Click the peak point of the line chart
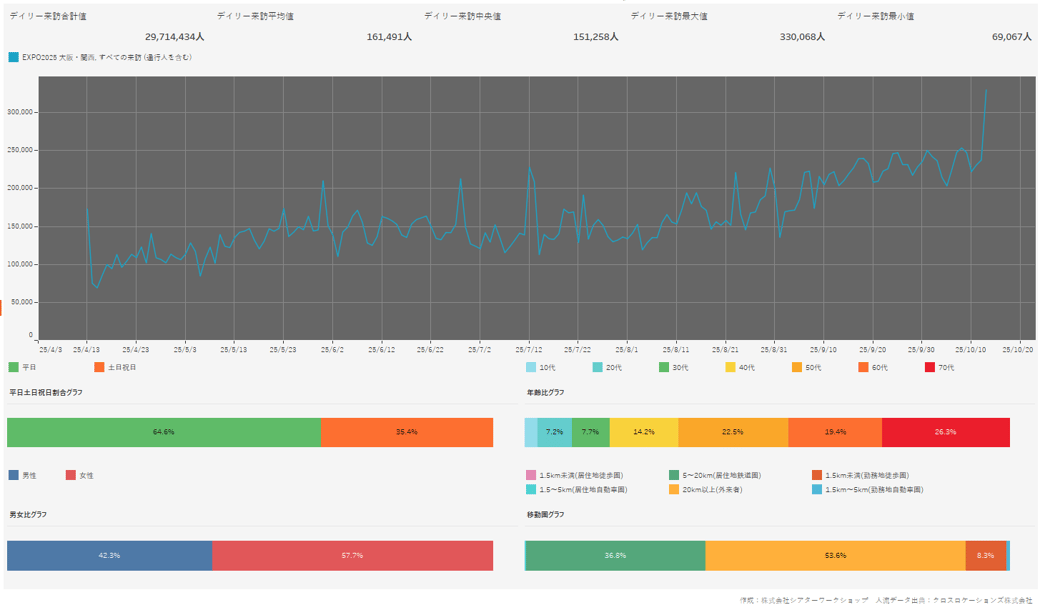The height and width of the screenshot is (615, 1040). [986, 90]
